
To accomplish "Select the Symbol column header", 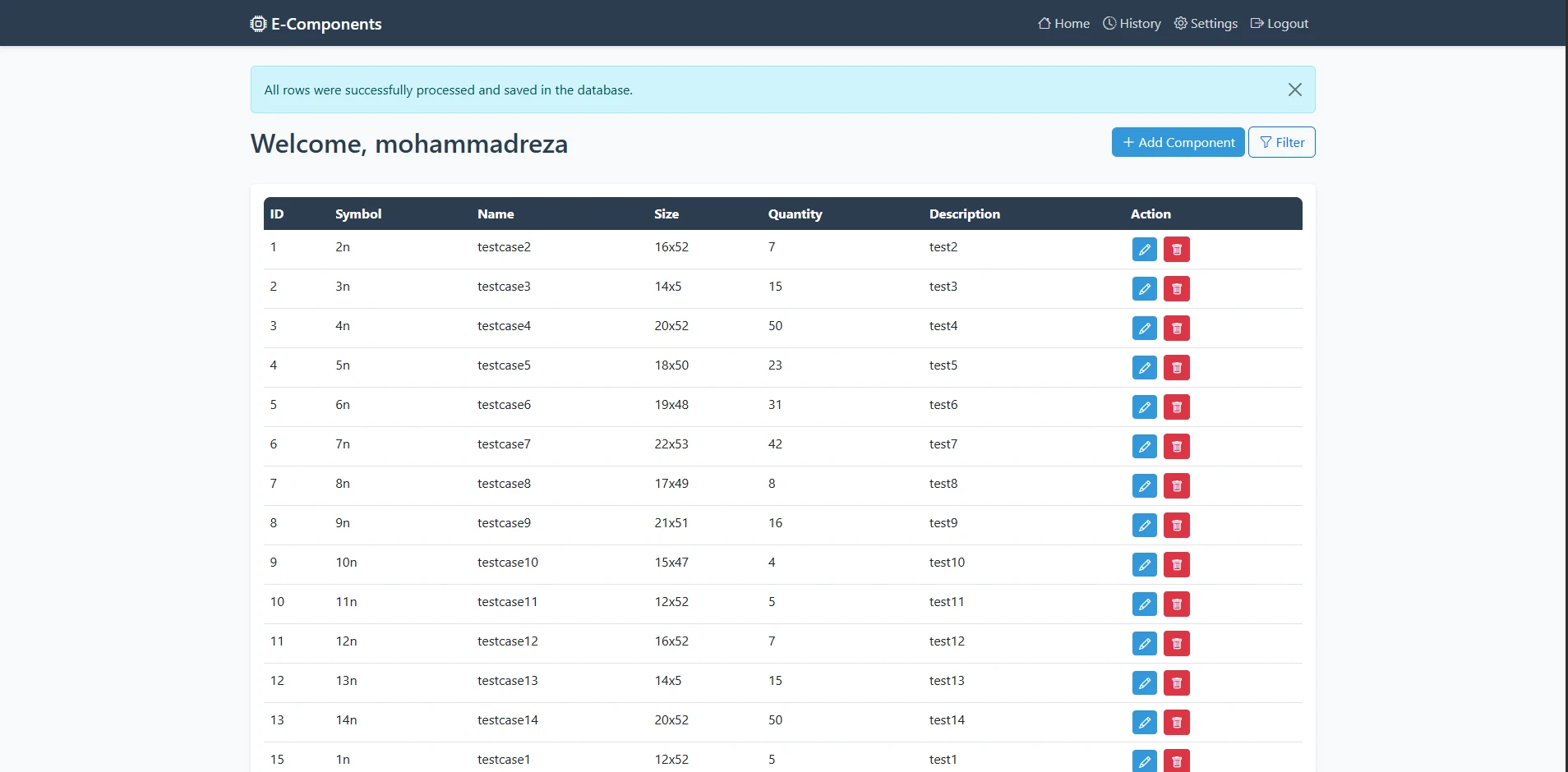I will click(x=358, y=214).
